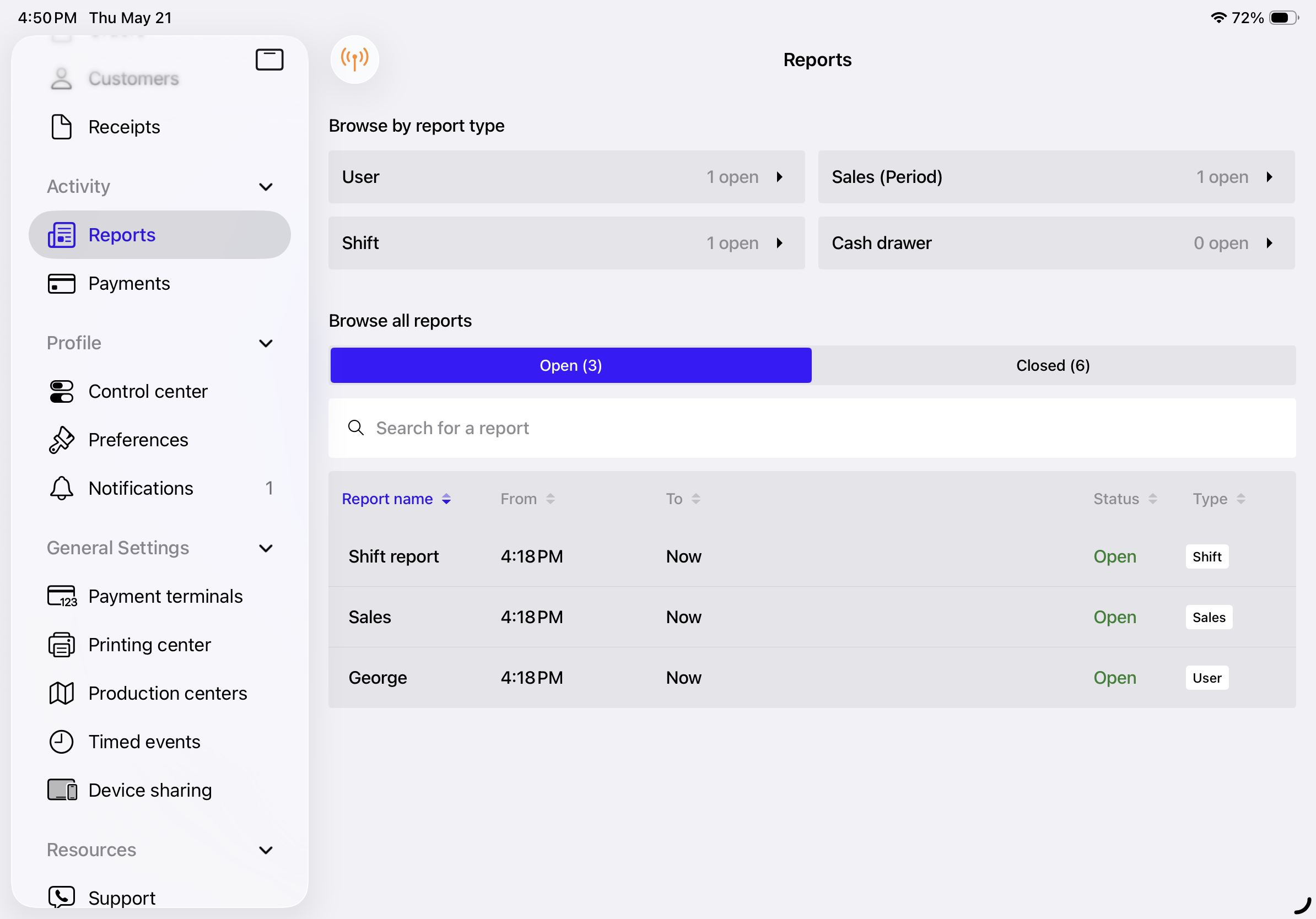
Task: Sort by Status column arrows
Action: click(1153, 499)
